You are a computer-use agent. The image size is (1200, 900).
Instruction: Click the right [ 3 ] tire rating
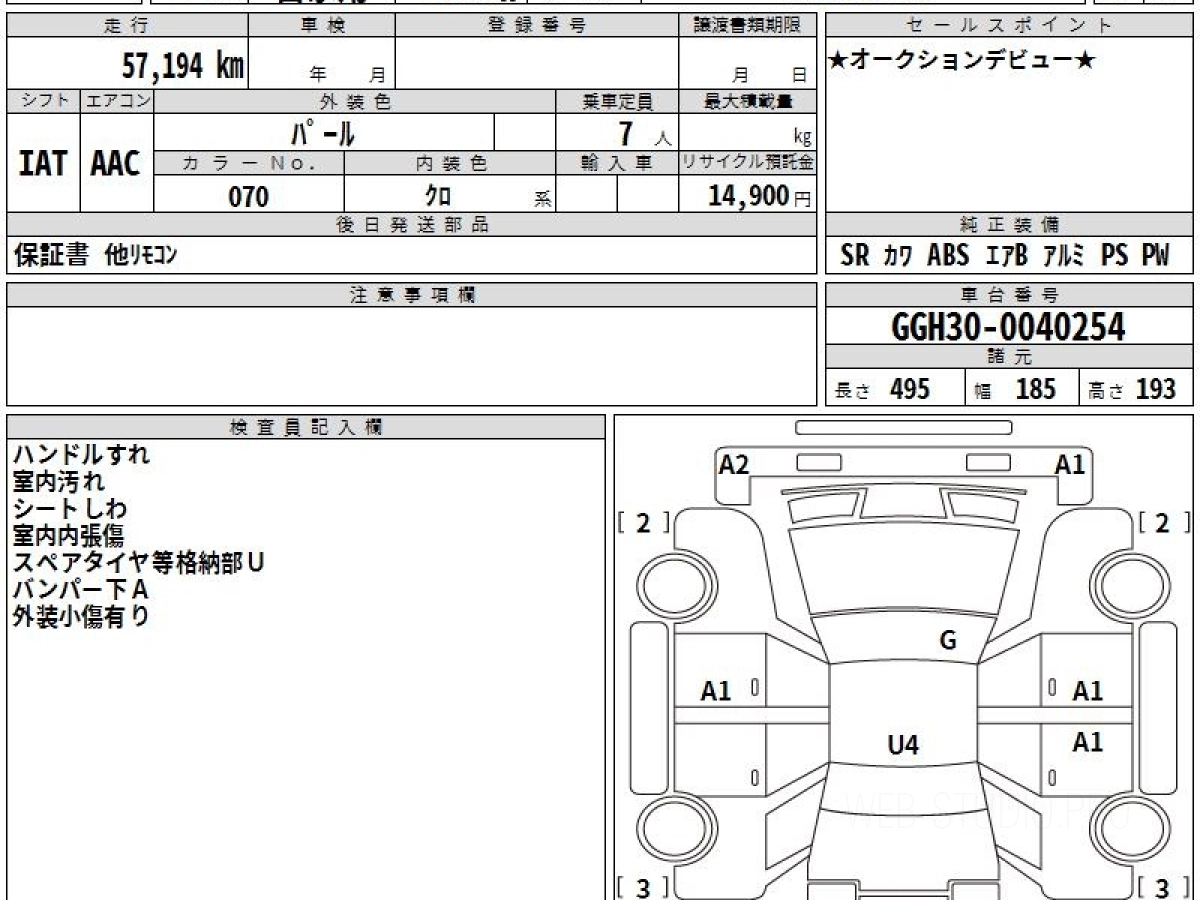point(1165,887)
